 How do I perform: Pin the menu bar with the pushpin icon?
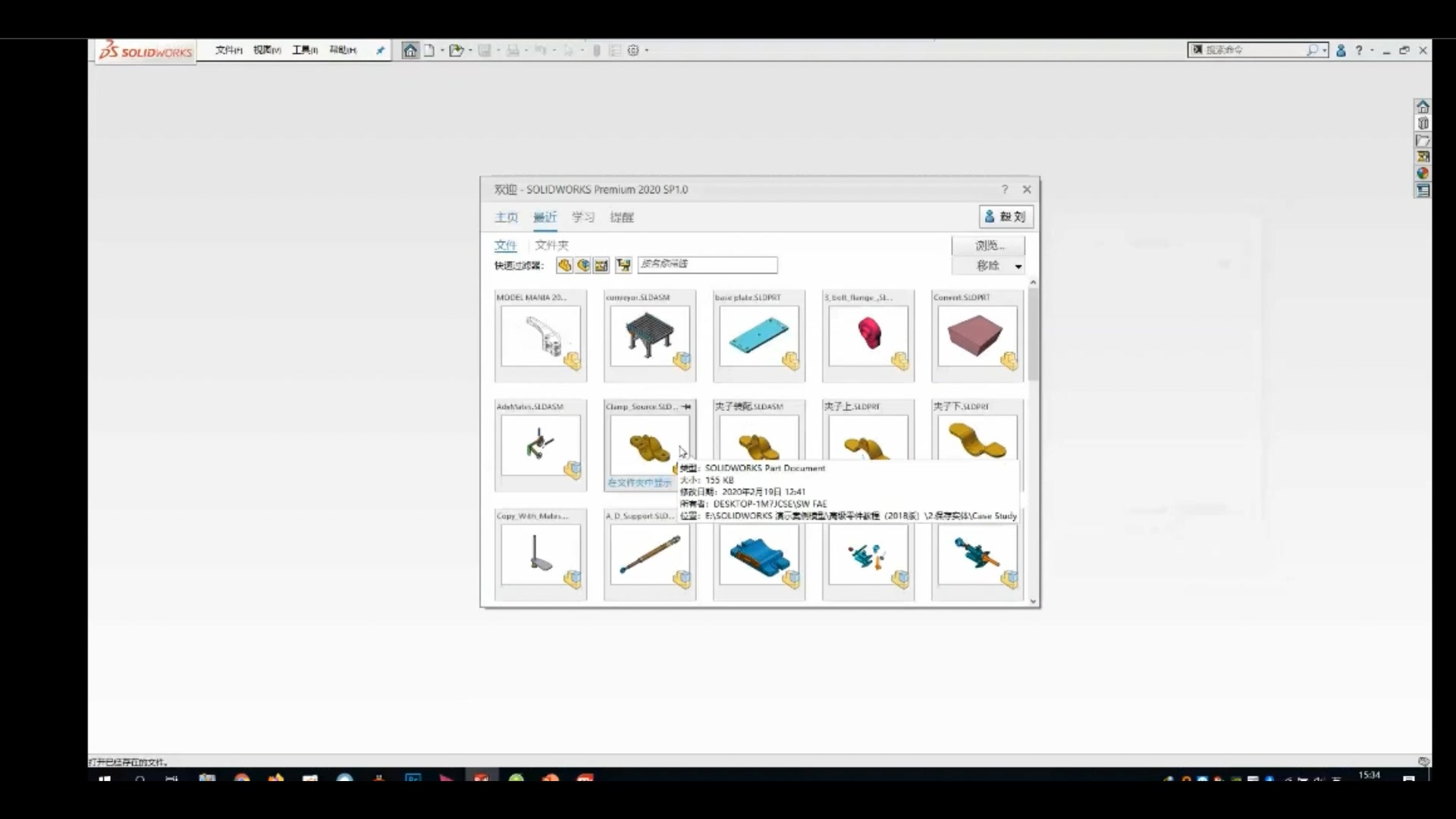click(380, 50)
